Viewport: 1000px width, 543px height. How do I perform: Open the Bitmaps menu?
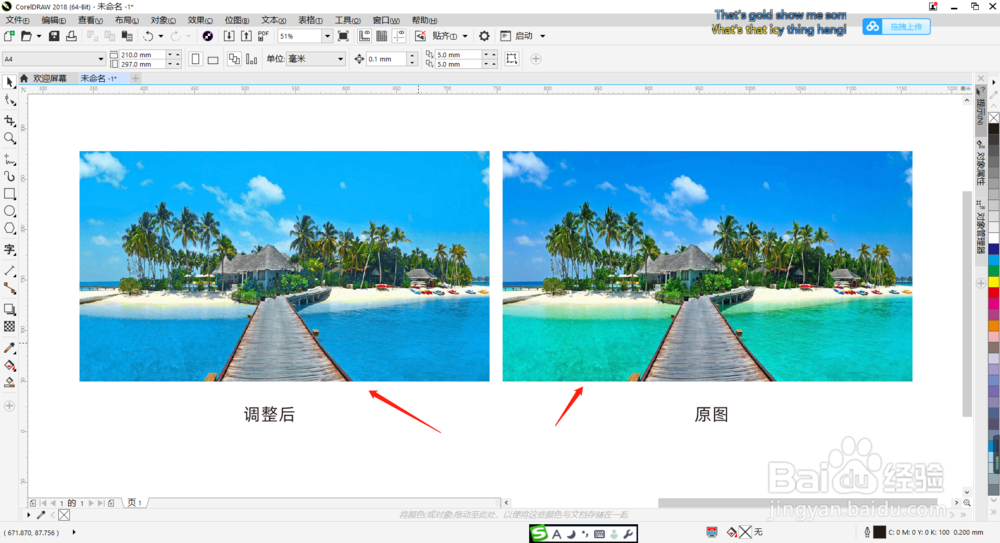click(x=237, y=20)
